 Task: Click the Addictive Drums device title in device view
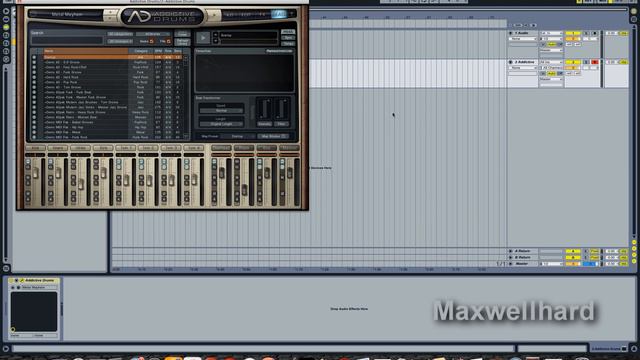point(39,281)
